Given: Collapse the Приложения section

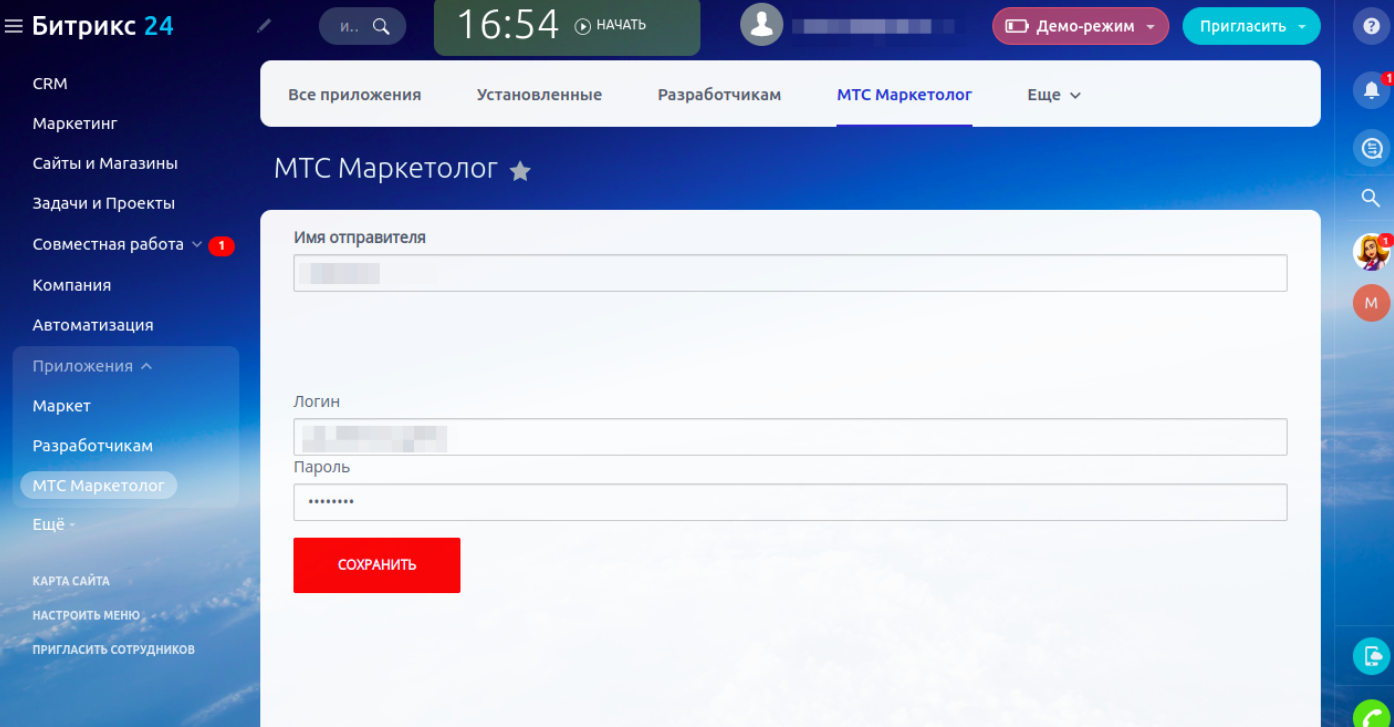Looking at the screenshot, I should click(92, 366).
